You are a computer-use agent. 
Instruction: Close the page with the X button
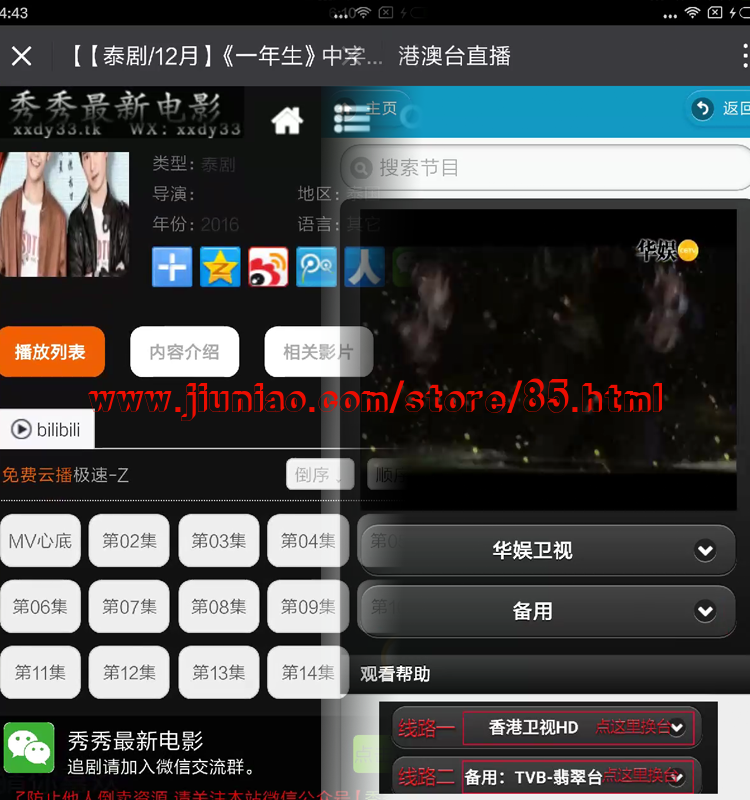pos(21,56)
